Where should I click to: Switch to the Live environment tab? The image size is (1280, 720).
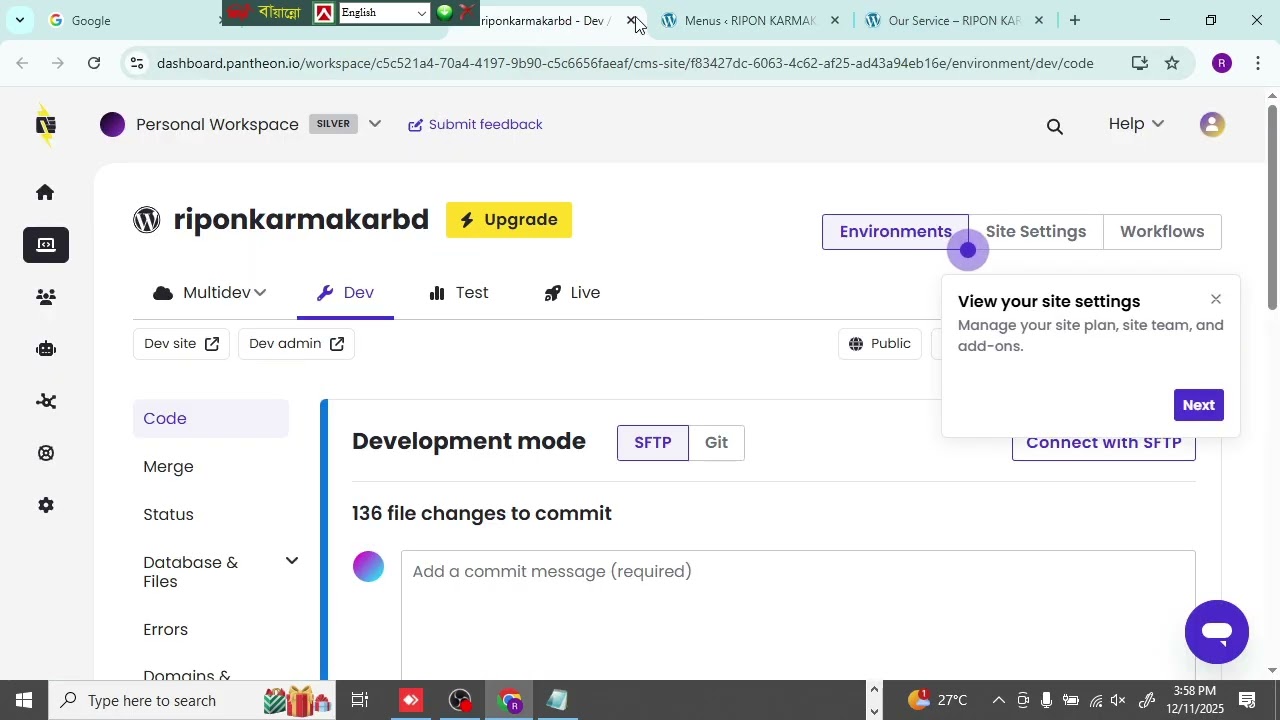[572, 293]
